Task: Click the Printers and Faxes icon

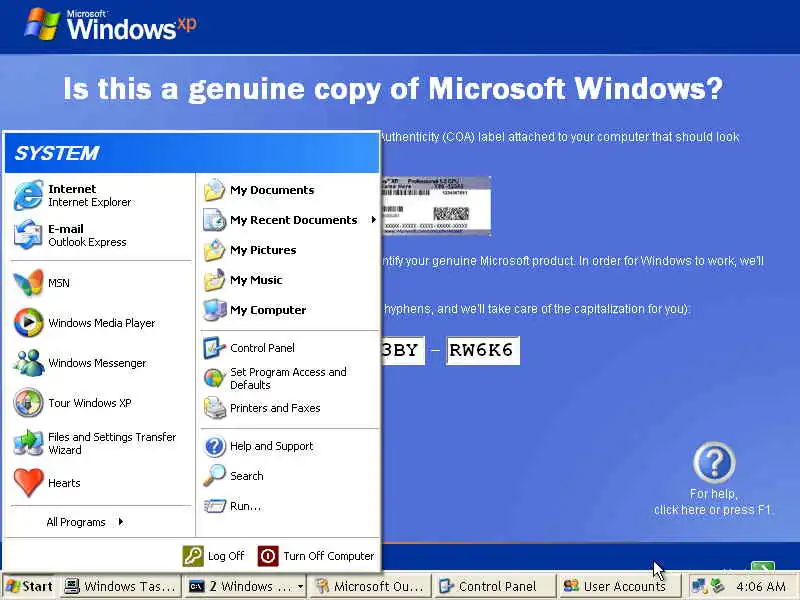Action: [x=214, y=408]
